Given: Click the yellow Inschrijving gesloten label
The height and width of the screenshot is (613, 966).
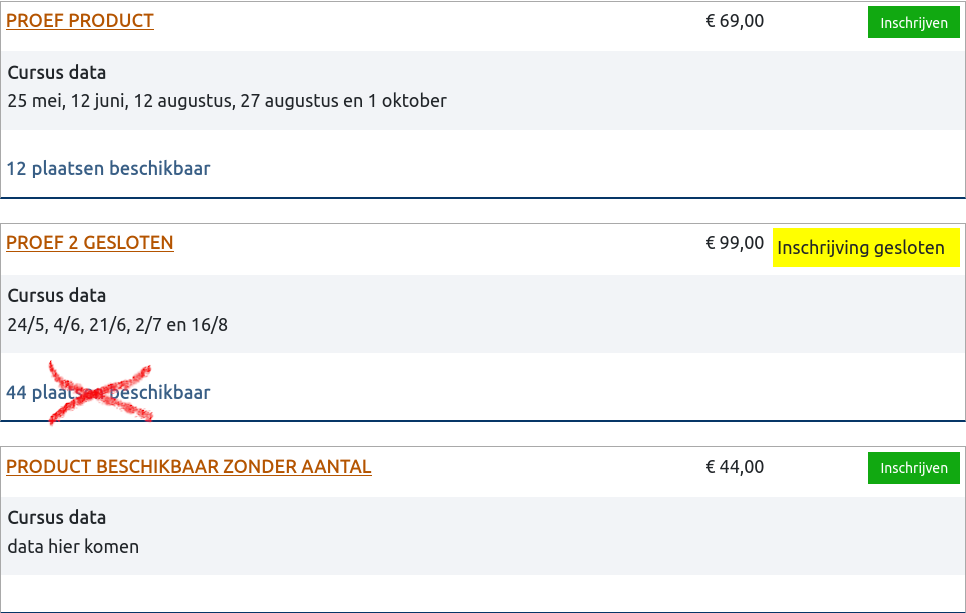Looking at the screenshot, I should pos(860,248).
